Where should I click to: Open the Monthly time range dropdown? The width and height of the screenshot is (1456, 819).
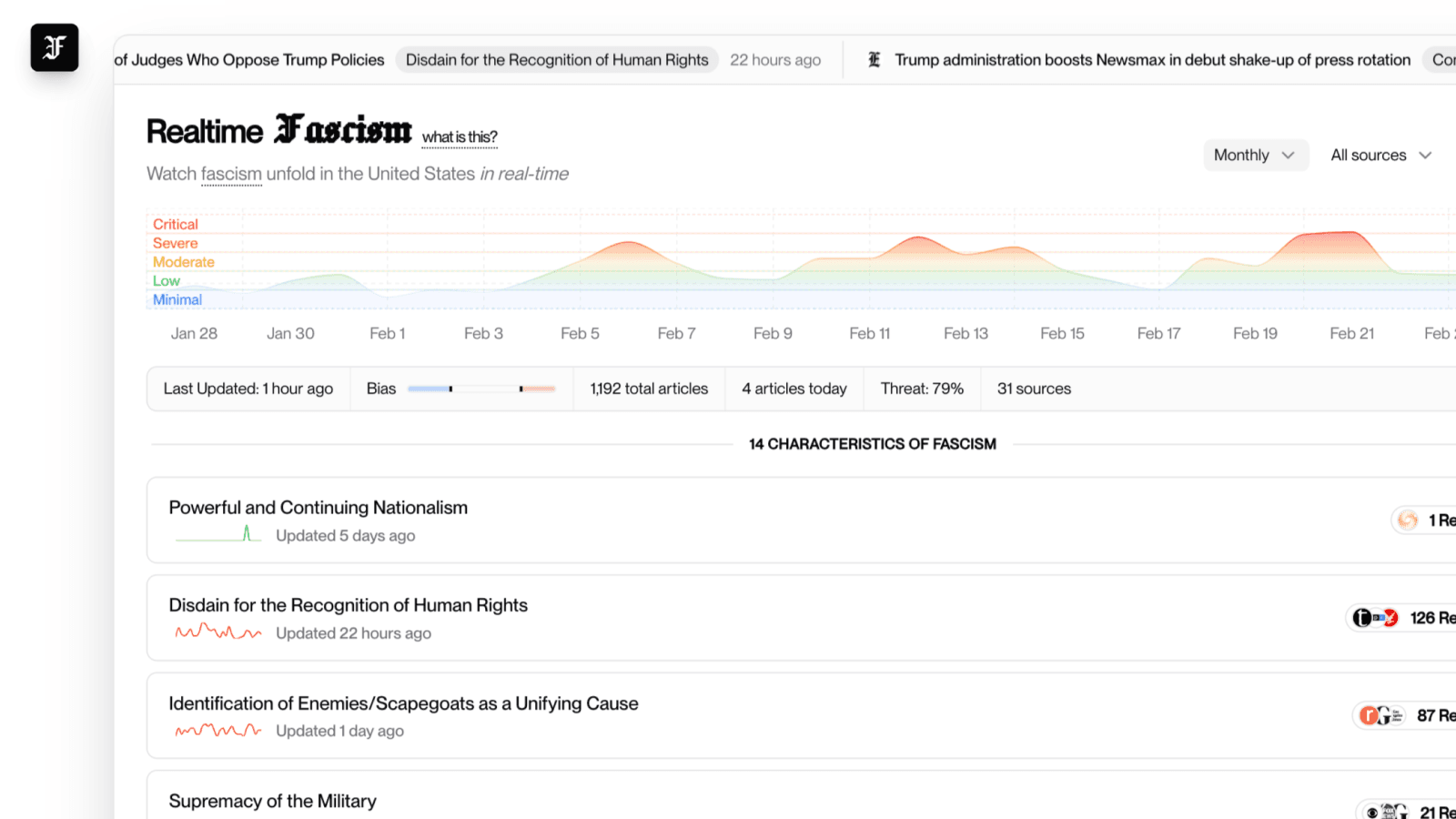pyautogui.click(x=1256, y=155)
